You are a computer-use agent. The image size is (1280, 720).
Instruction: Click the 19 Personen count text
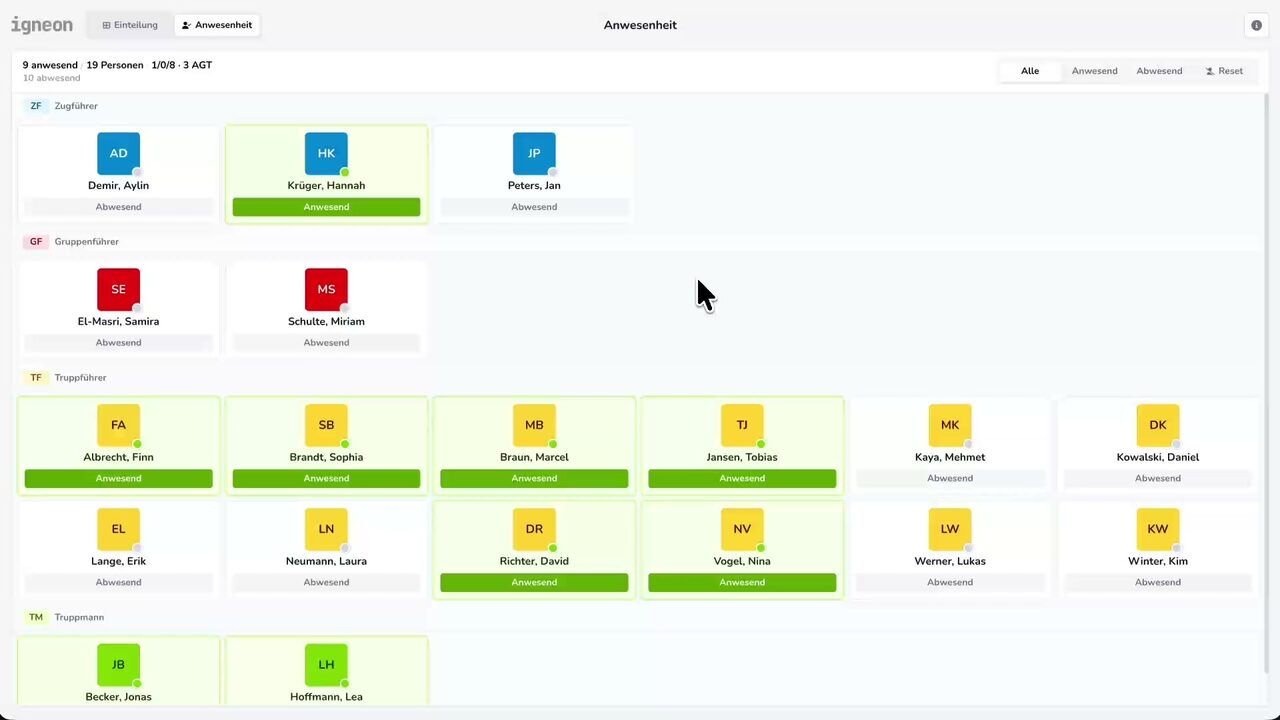[x=115, y=65]
